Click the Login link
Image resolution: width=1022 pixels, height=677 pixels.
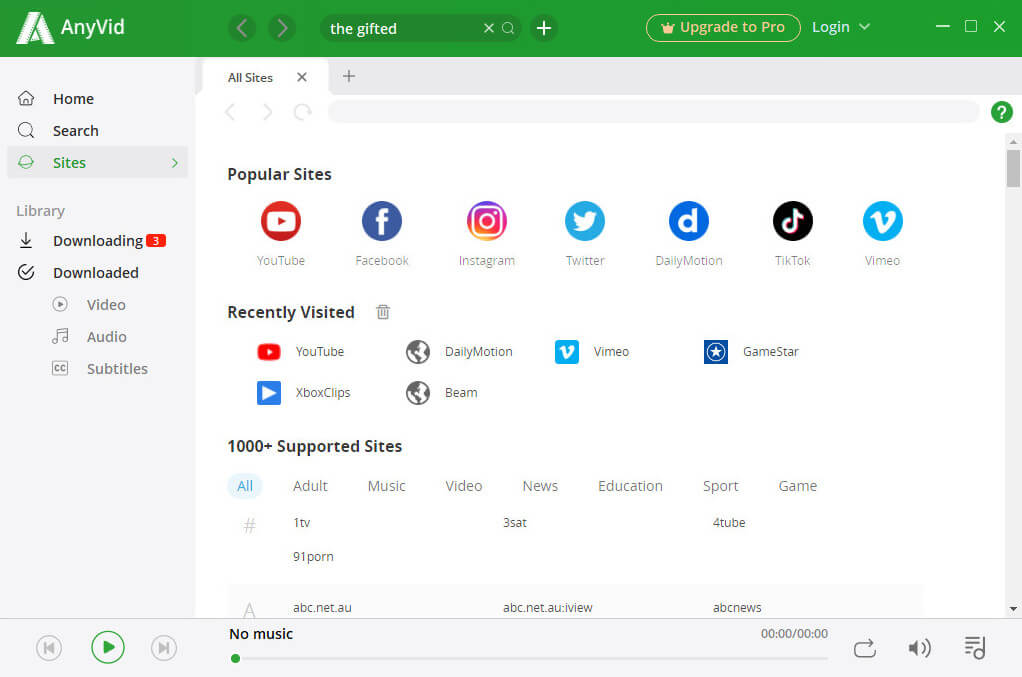click(830, 27)
